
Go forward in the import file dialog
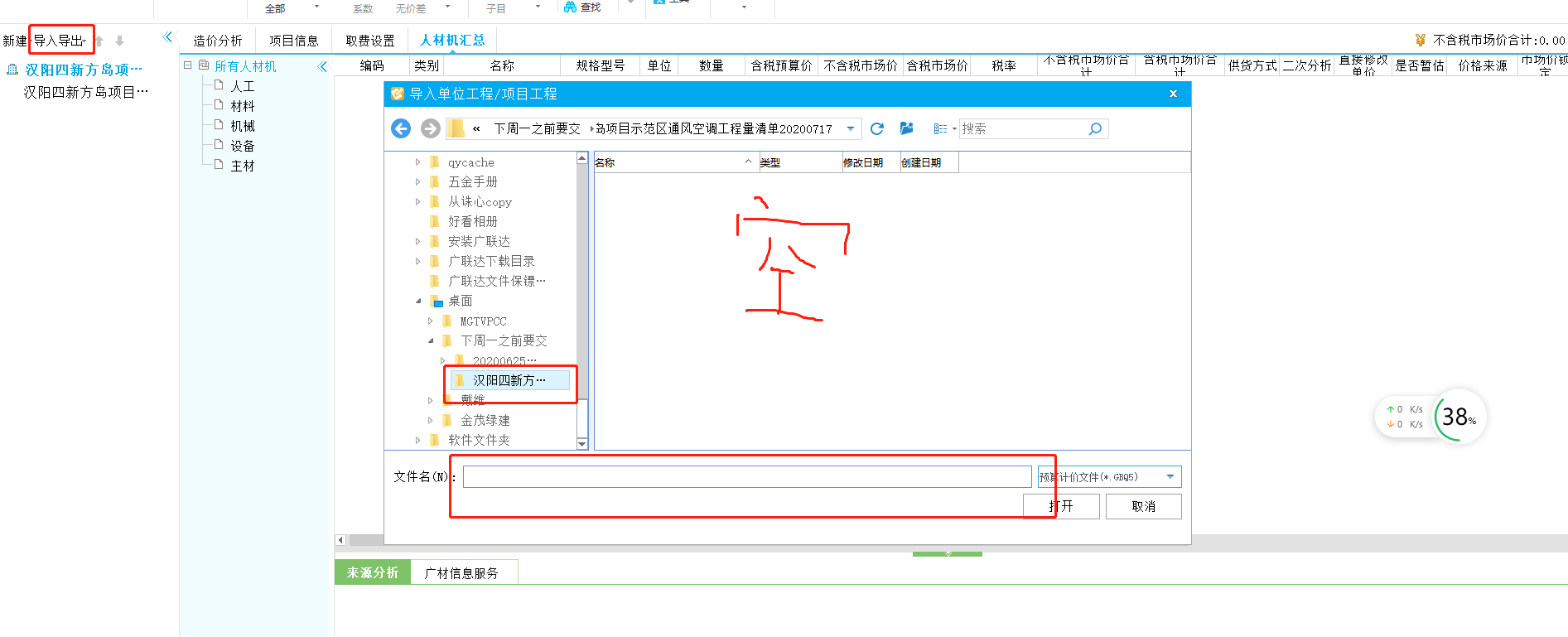tap(430, 128)
